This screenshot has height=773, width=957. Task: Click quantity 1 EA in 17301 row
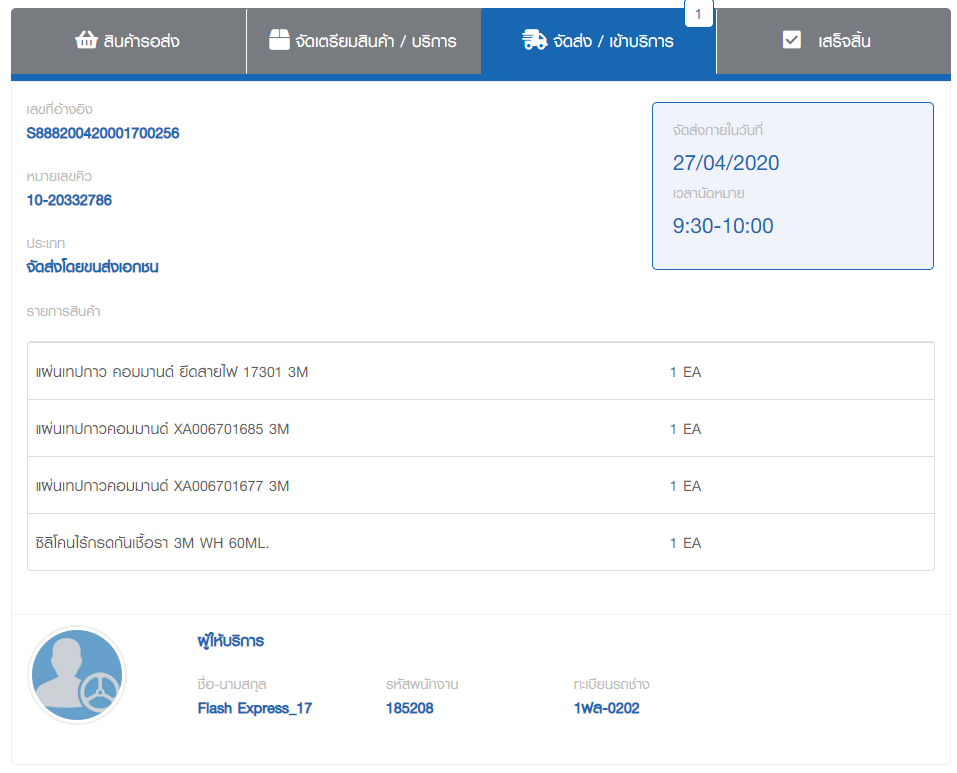[x=685, y=372]
